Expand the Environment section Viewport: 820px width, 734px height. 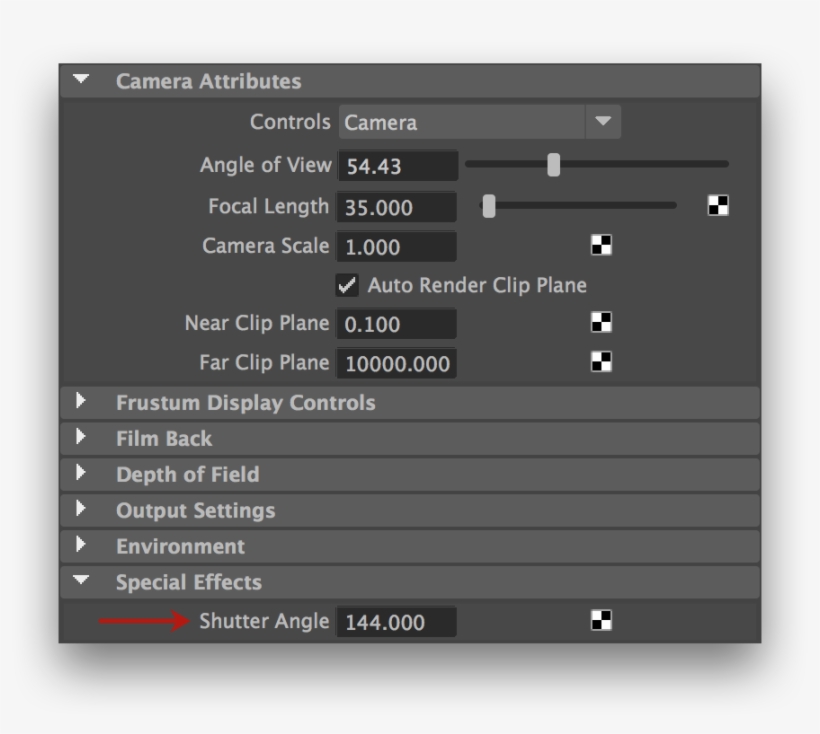click(82, 546)
